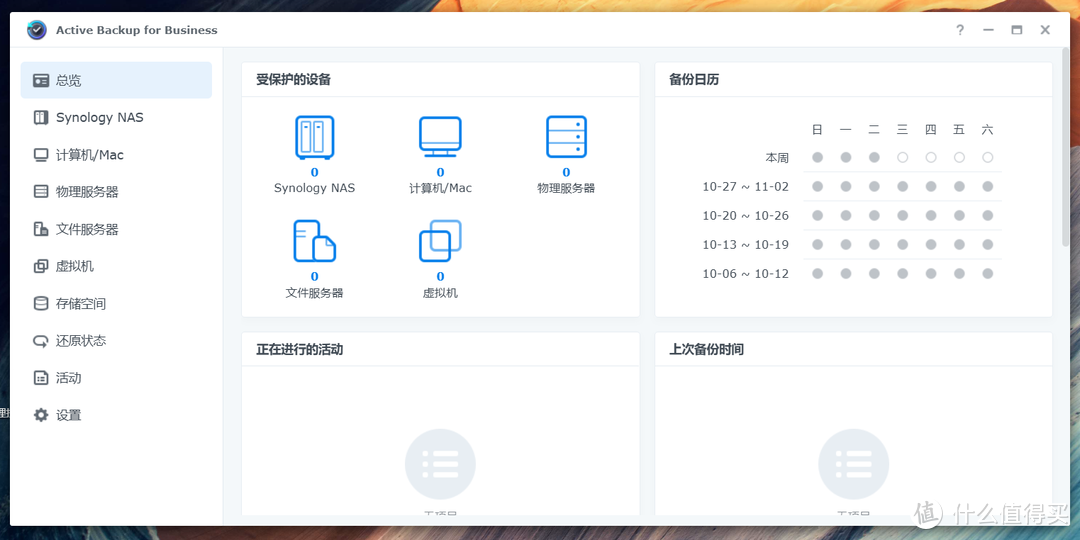The image size is (1080, 540).
Task: Open 文件服务器 sidebar section
Action: (x=116, y=229)
